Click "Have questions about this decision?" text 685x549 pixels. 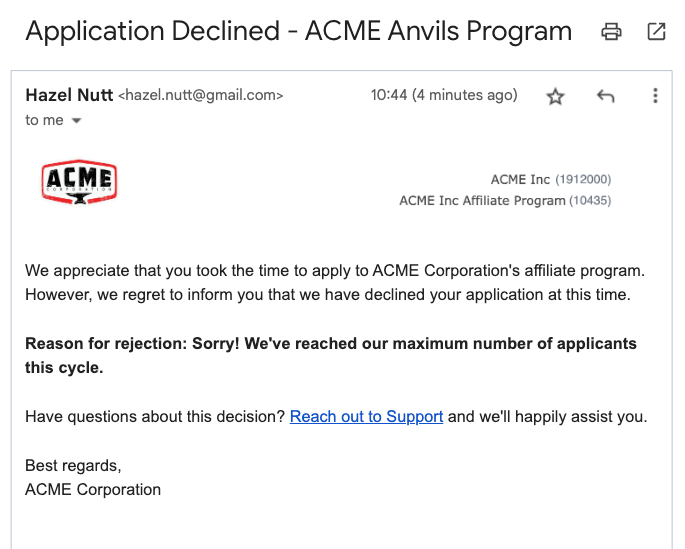[x=155, y=417]
